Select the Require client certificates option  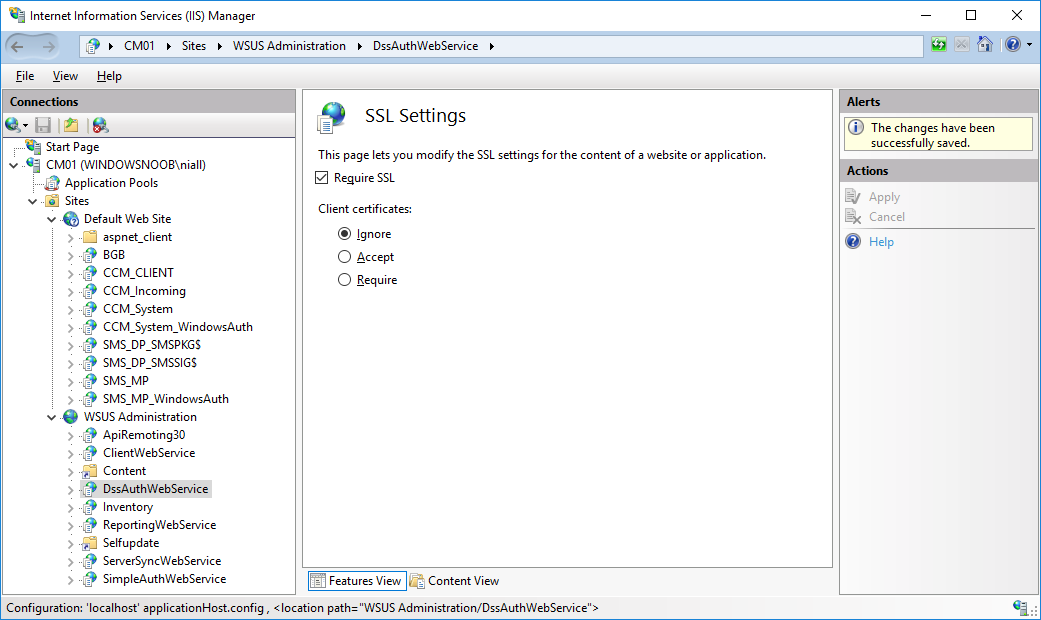344,280
